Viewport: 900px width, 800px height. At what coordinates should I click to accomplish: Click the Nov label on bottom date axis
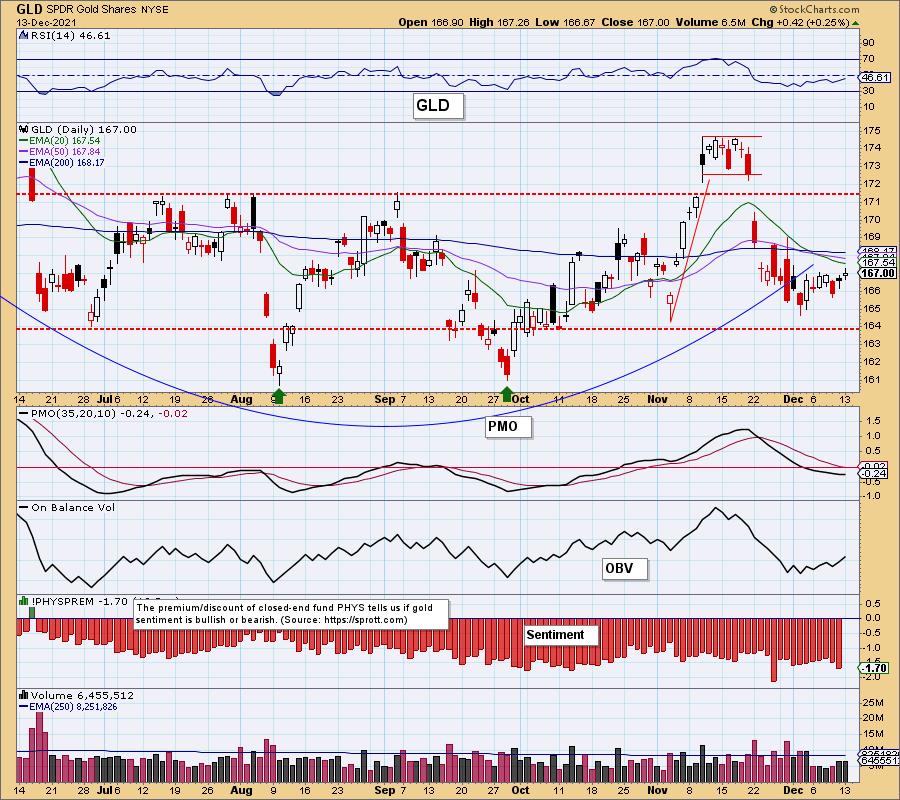pyautogui.click(x=657, y=790)
